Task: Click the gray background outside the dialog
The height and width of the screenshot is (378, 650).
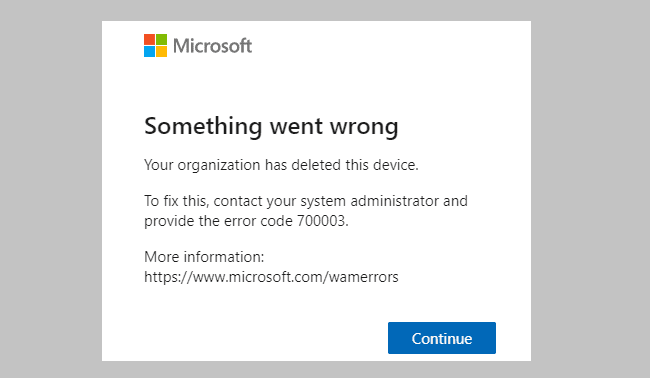Action: [50, 187]
